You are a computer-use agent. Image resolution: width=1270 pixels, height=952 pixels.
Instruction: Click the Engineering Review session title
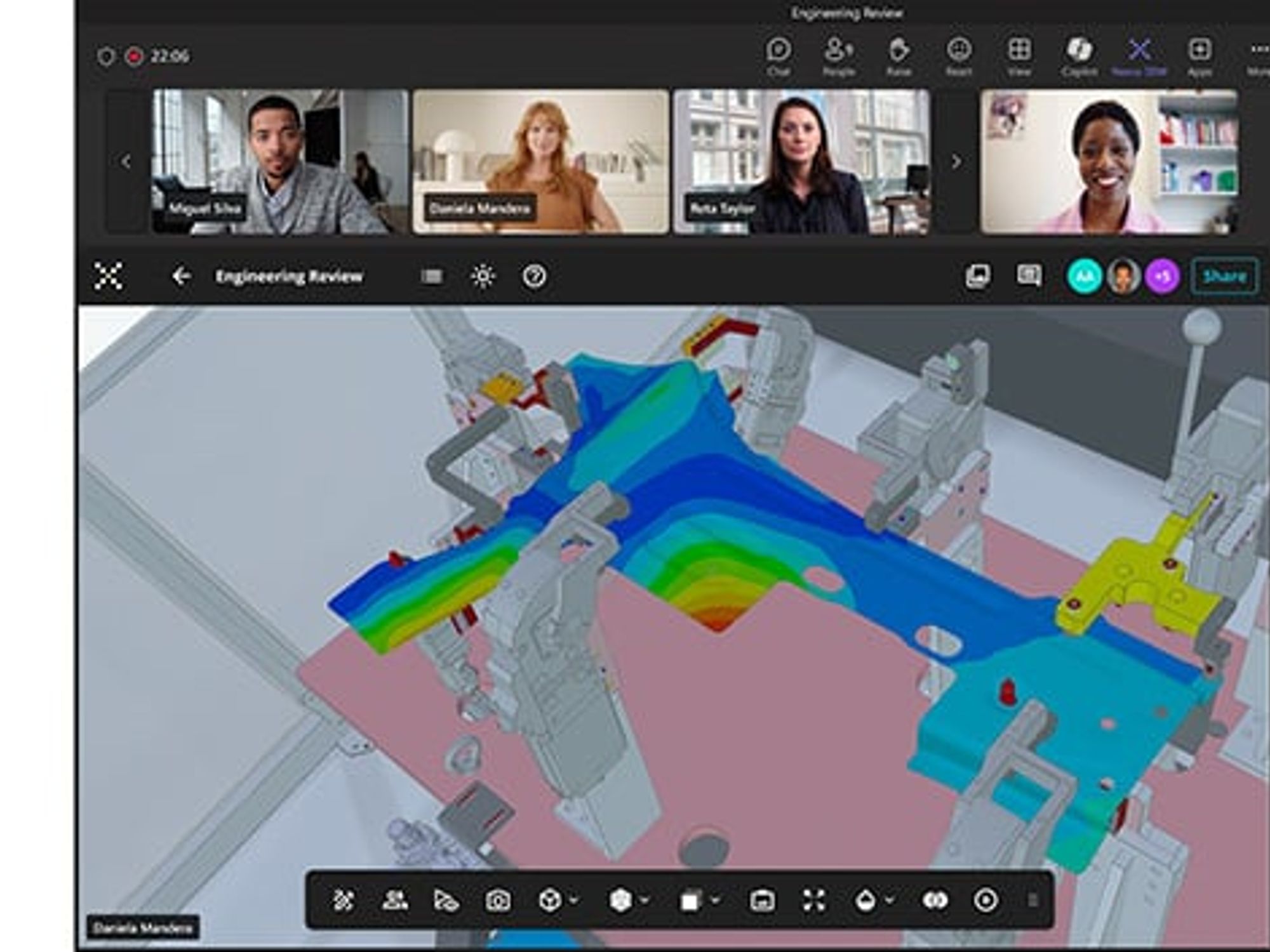pos(289,276)
